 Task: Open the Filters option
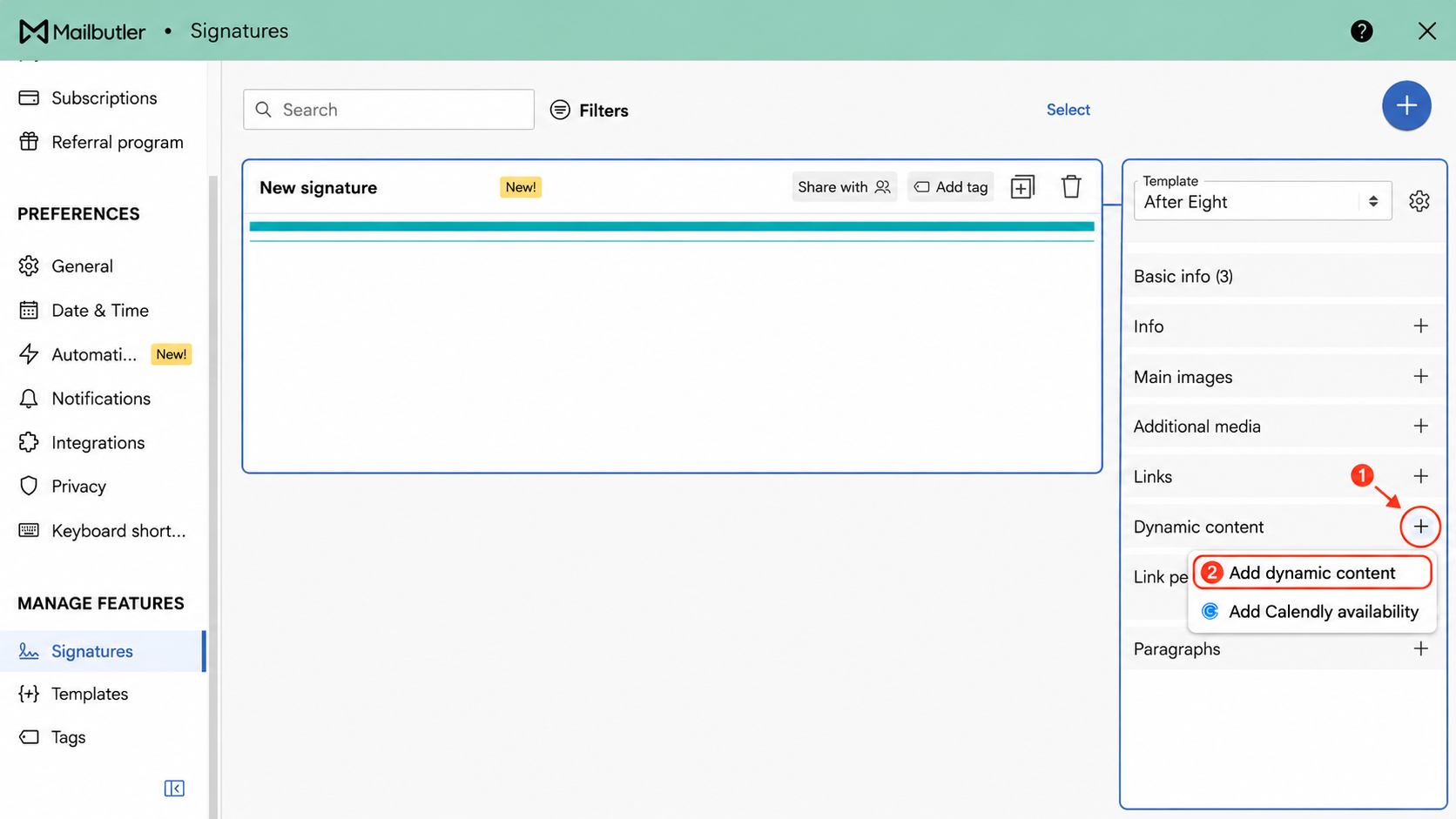point(589,110)
